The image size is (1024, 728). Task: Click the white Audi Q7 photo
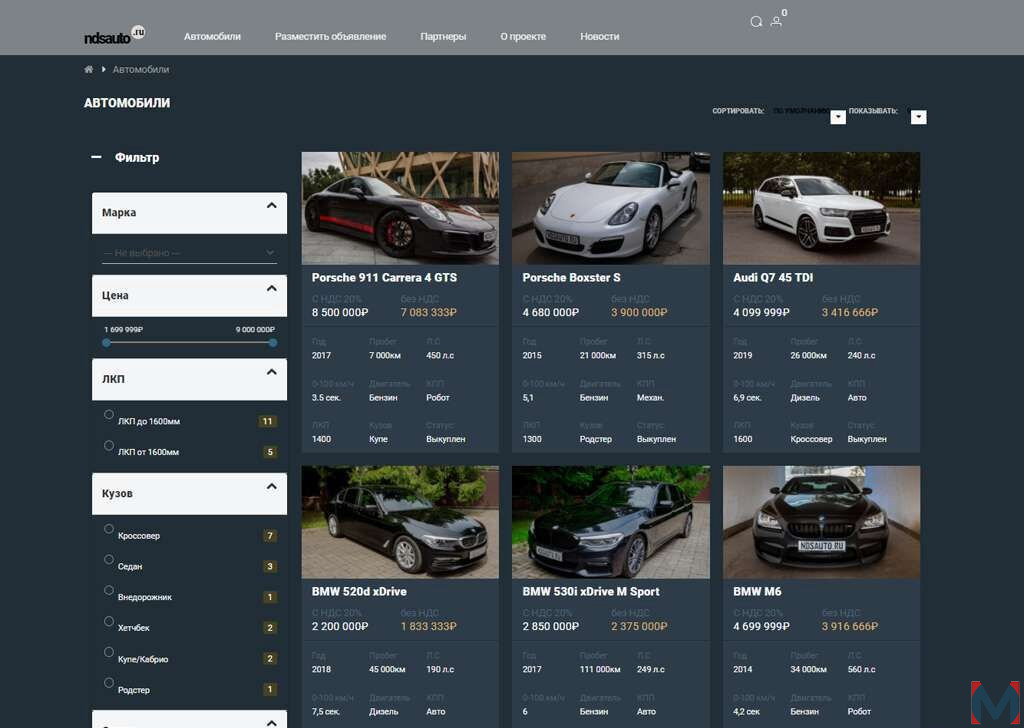pyautogui.click(x=822, y=208)
